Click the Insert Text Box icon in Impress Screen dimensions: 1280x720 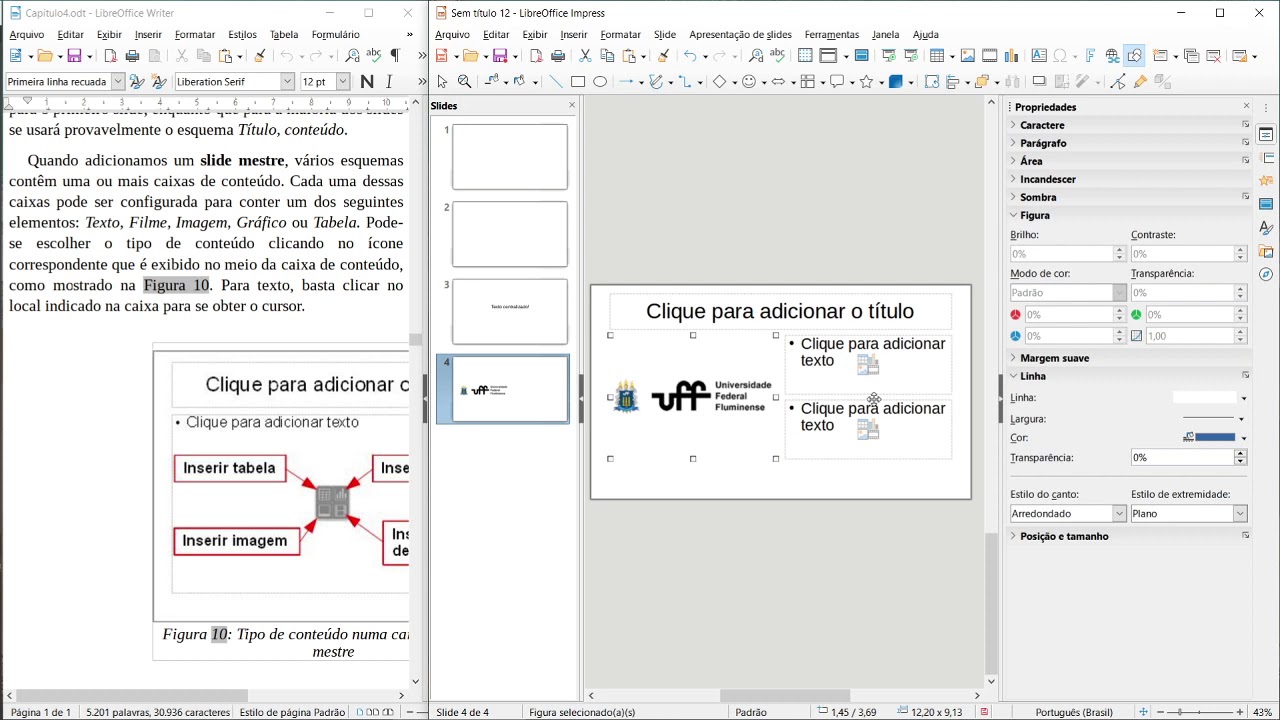tap(1039, 56)
